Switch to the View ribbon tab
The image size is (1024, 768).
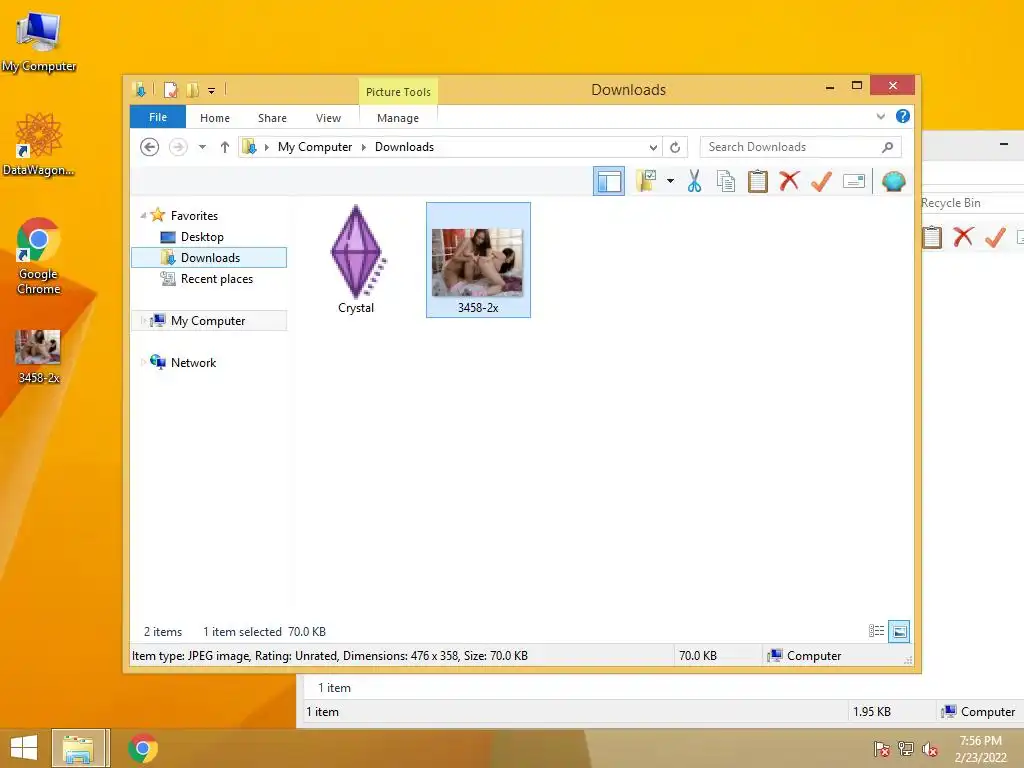[328, 118]
